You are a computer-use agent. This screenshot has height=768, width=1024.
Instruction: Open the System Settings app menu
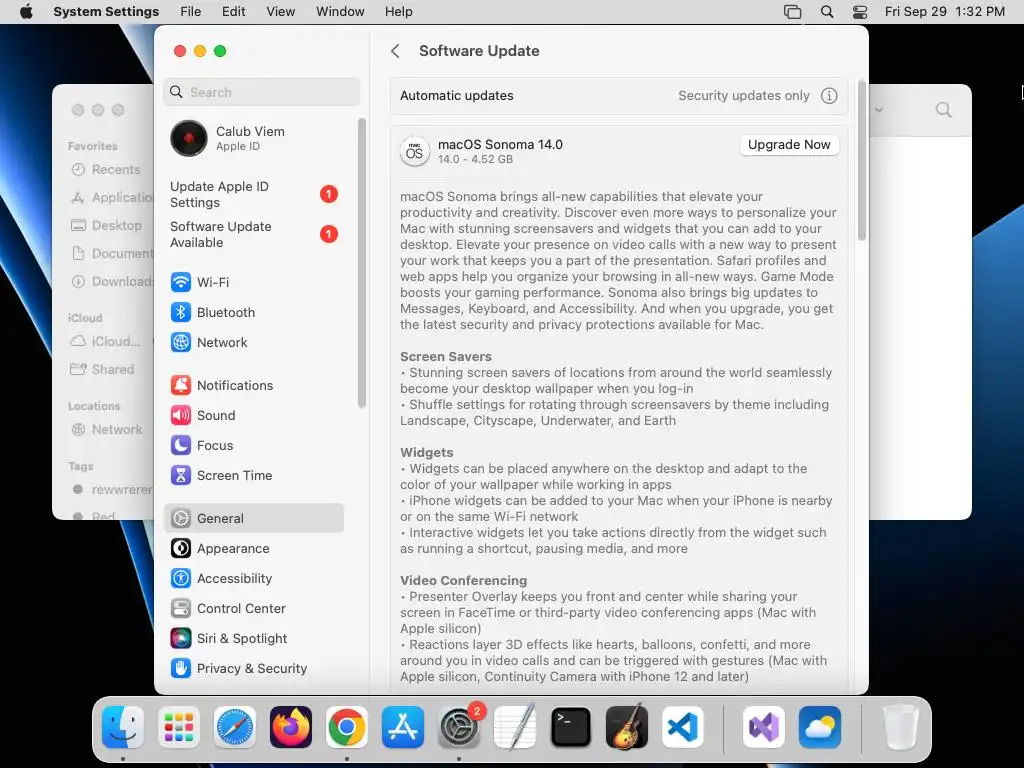click(106, 12)
